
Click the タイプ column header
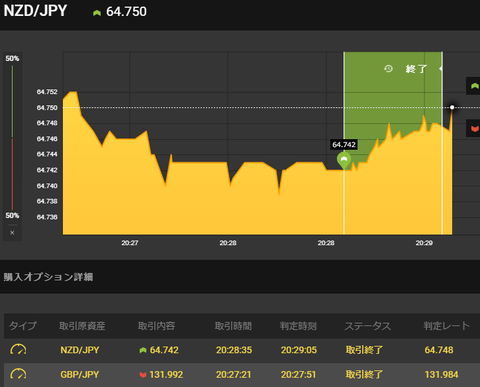click(23, 326)
